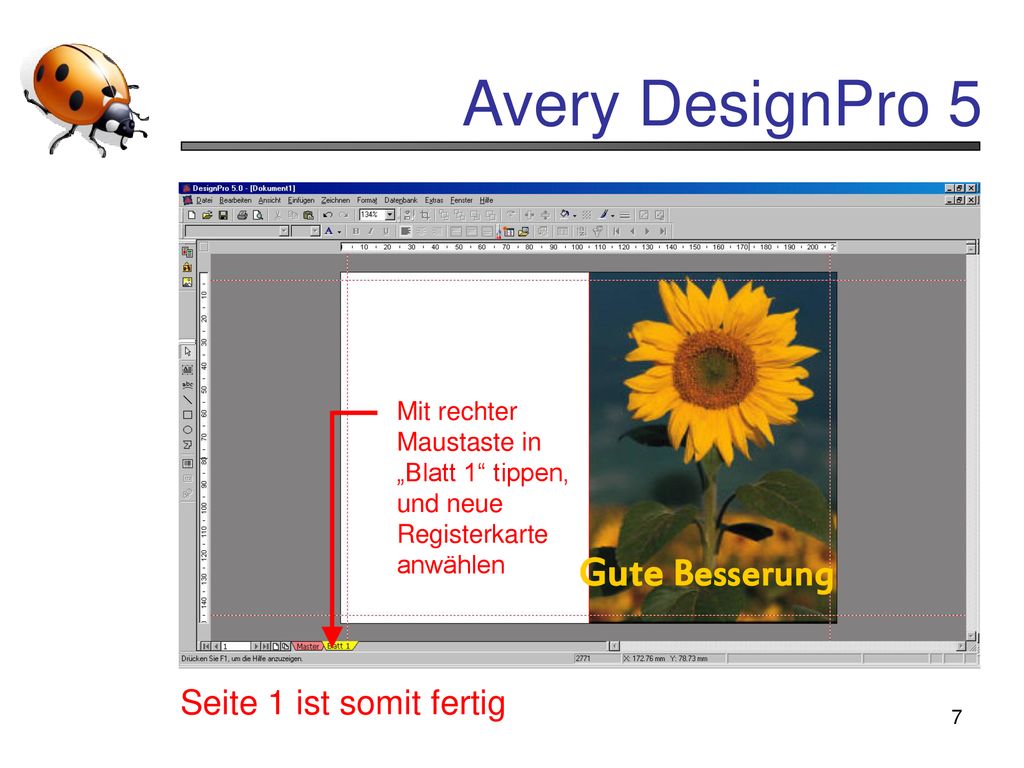Image resolution: width=1024 pixels, height=768 pixels.
Task: Click the vertical scrollbar down arrow
Action: [x=971, y=635]
